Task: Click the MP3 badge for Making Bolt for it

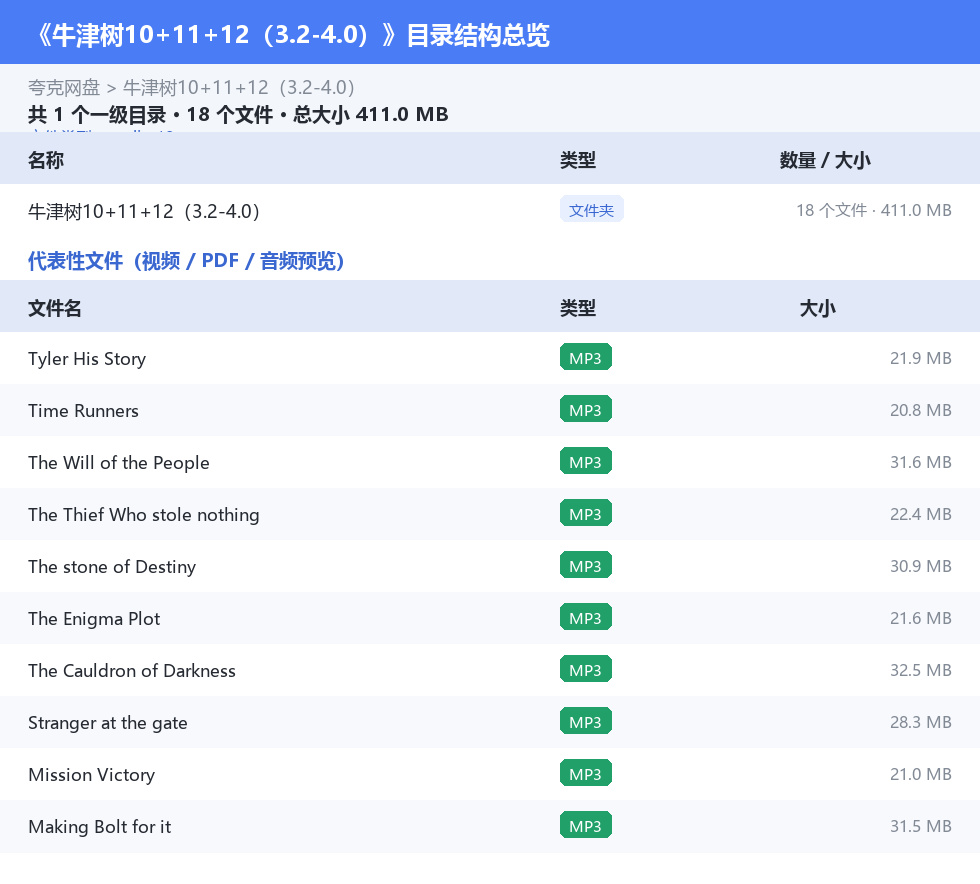Action: (x=586, y=825)
